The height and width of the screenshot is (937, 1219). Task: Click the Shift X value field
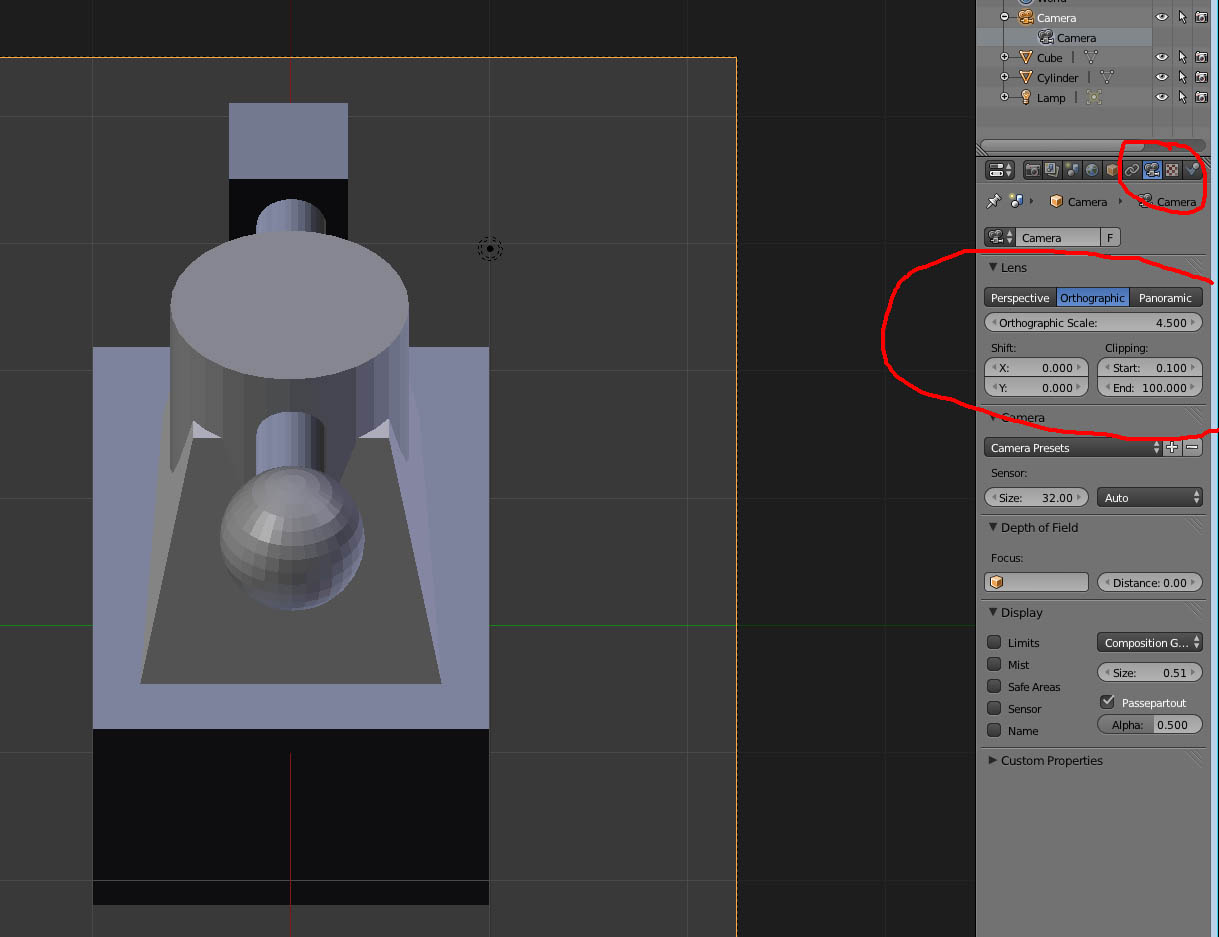[1037, 368]
